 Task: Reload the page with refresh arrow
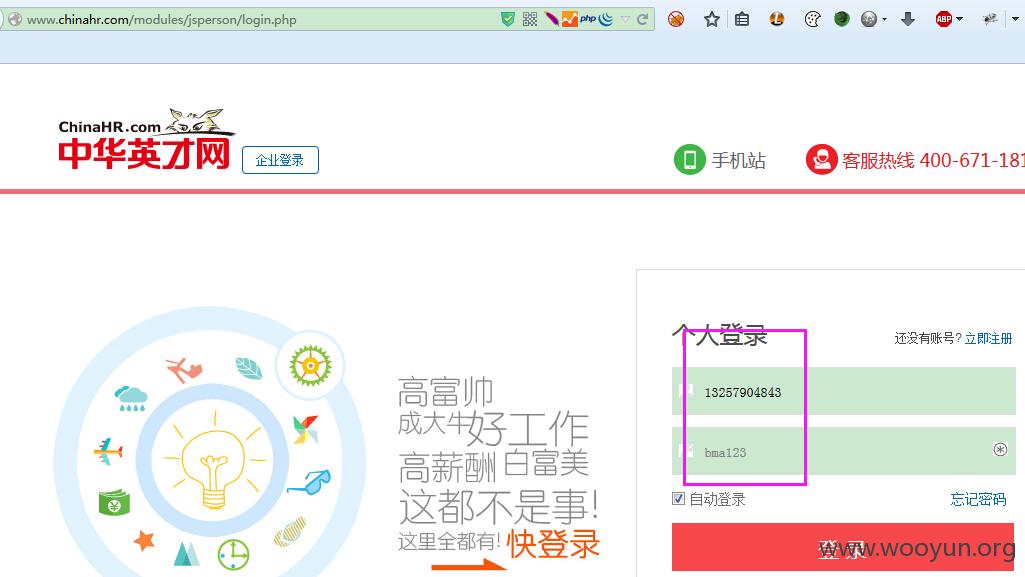point(643,20)
